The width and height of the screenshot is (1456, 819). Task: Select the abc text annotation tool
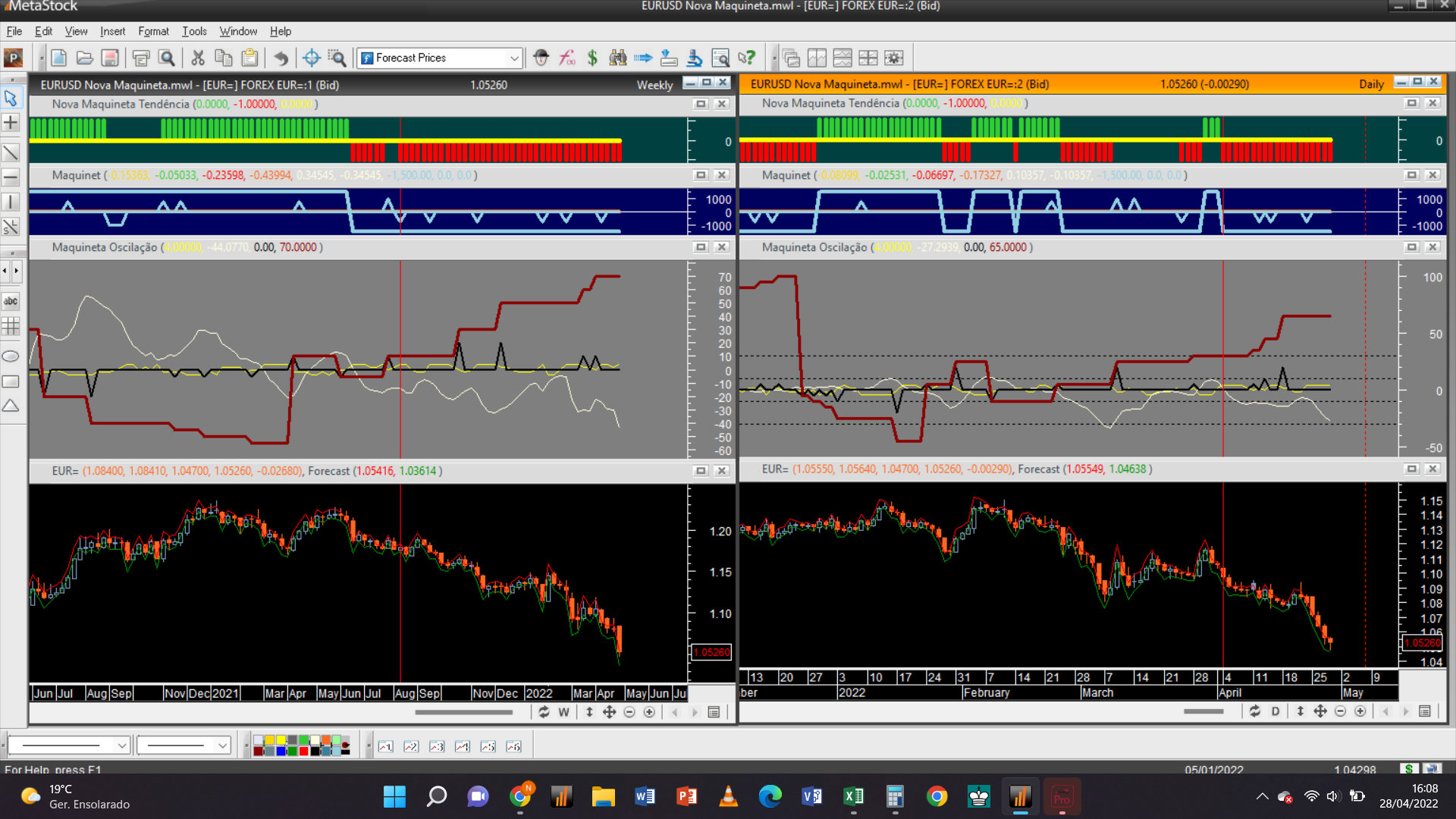11,301
